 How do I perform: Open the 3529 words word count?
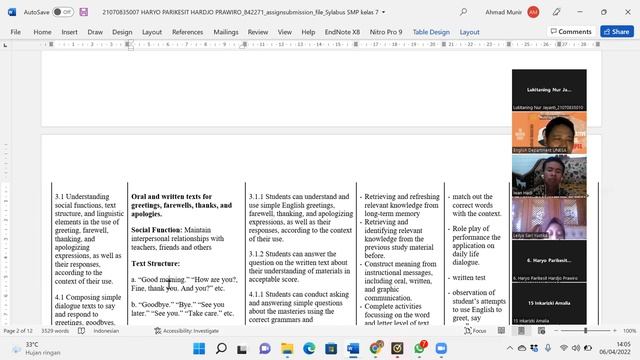tap(55, 331)
